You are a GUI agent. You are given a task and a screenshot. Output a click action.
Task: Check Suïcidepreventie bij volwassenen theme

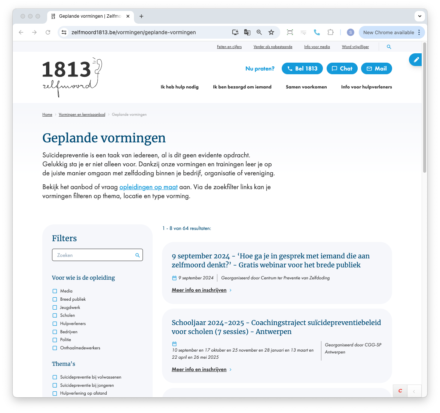click(55, 377)
